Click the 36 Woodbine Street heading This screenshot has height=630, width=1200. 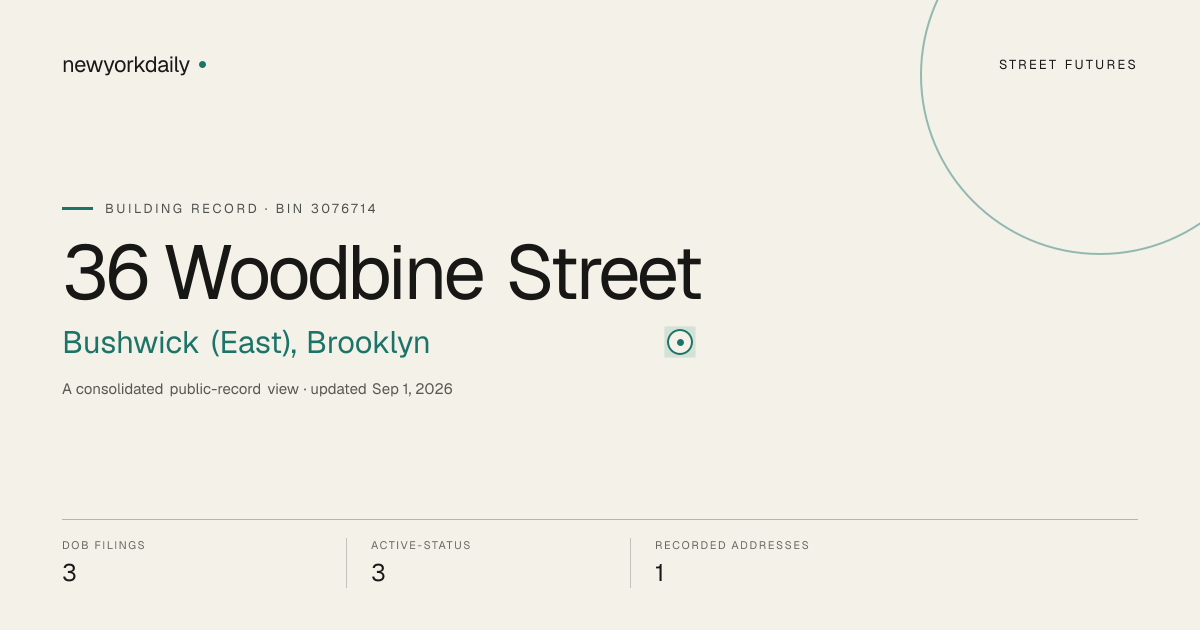pos(382,272)
